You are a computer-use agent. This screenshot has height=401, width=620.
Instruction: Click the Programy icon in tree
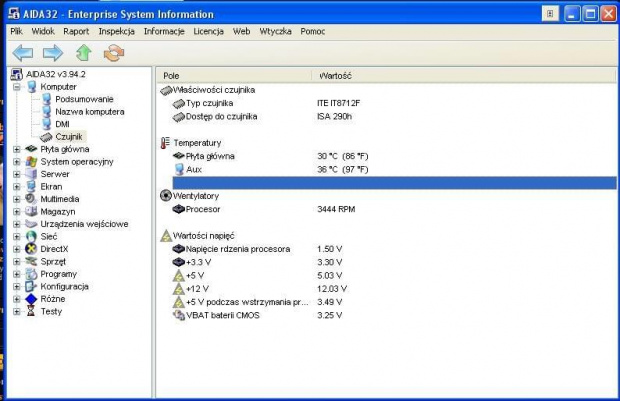(x=31, y=274)
